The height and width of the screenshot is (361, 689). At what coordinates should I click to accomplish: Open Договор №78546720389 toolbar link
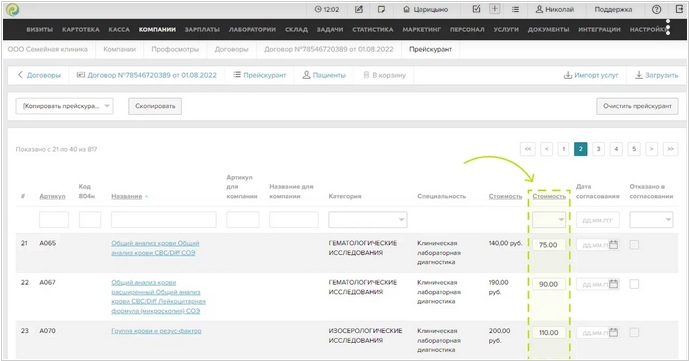click(x=147, y=75)
